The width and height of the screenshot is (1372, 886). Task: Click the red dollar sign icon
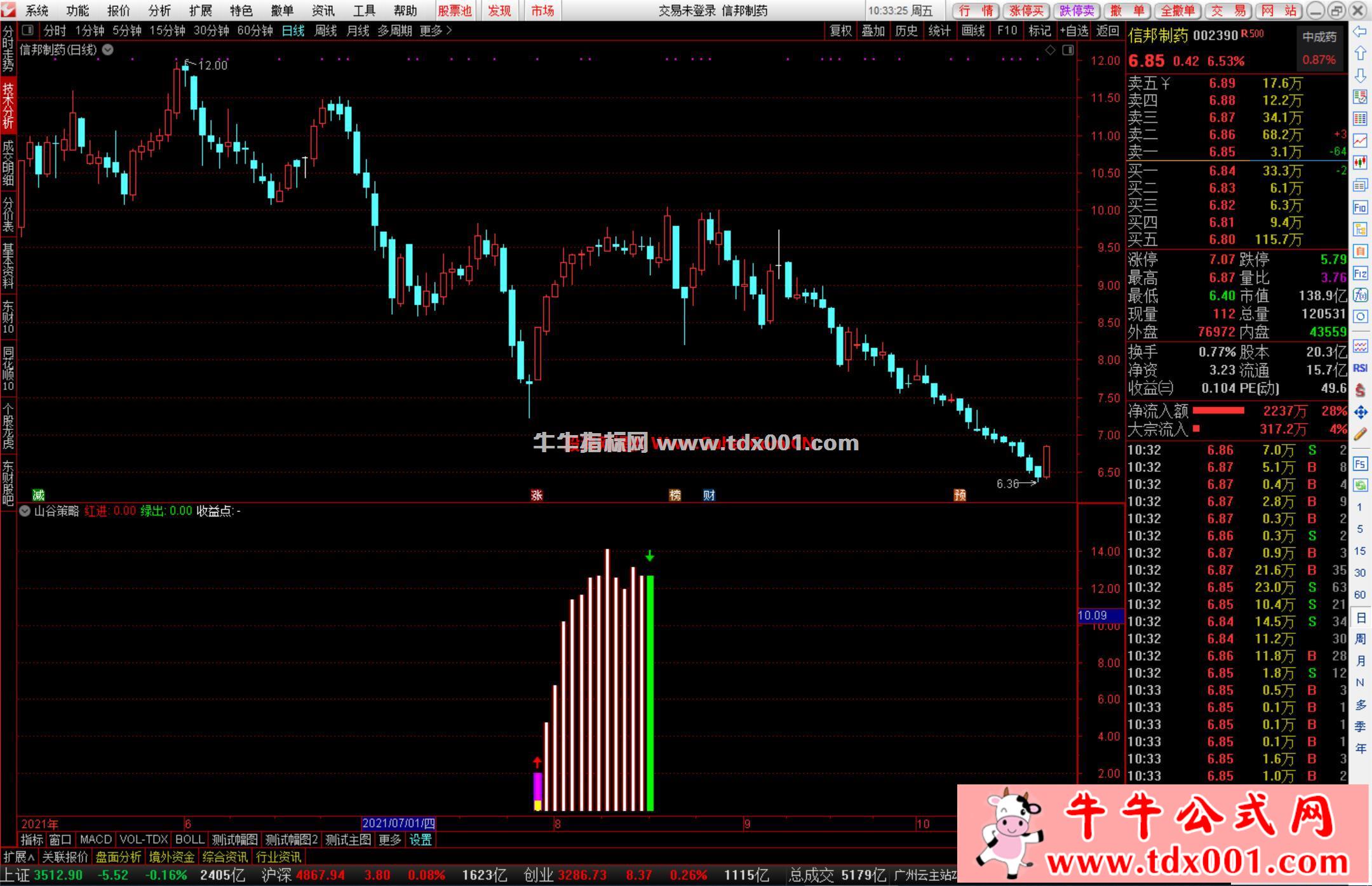[x=1360, y=390]
